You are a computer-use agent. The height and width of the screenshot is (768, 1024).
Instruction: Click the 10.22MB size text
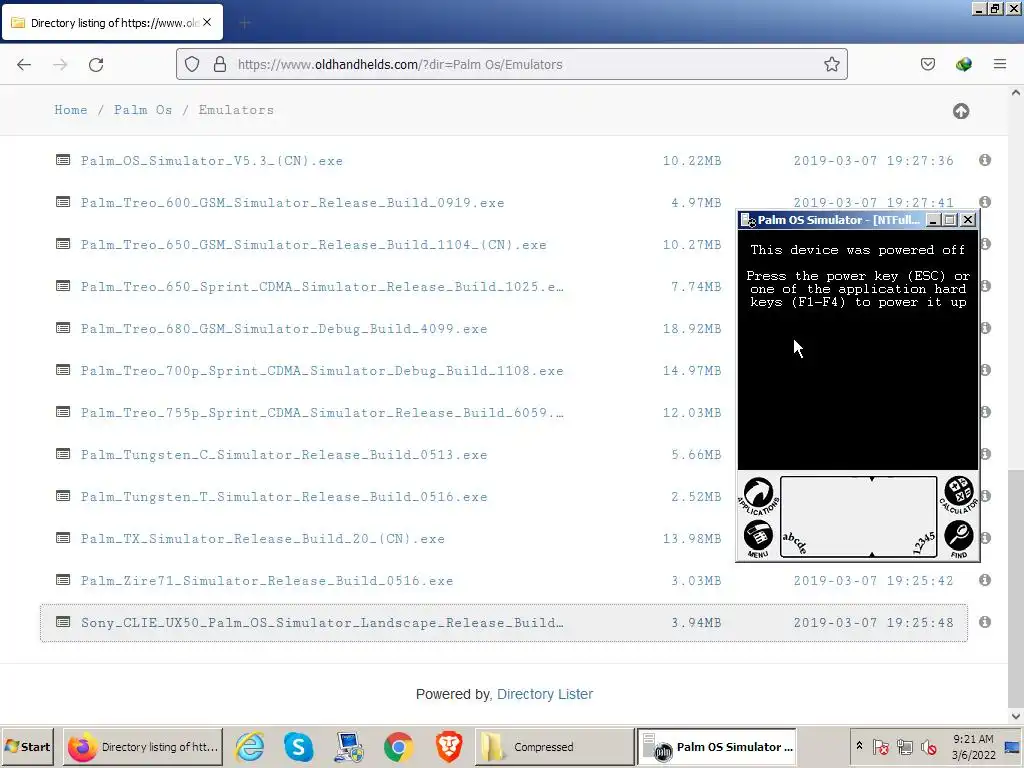click(692, 161)
